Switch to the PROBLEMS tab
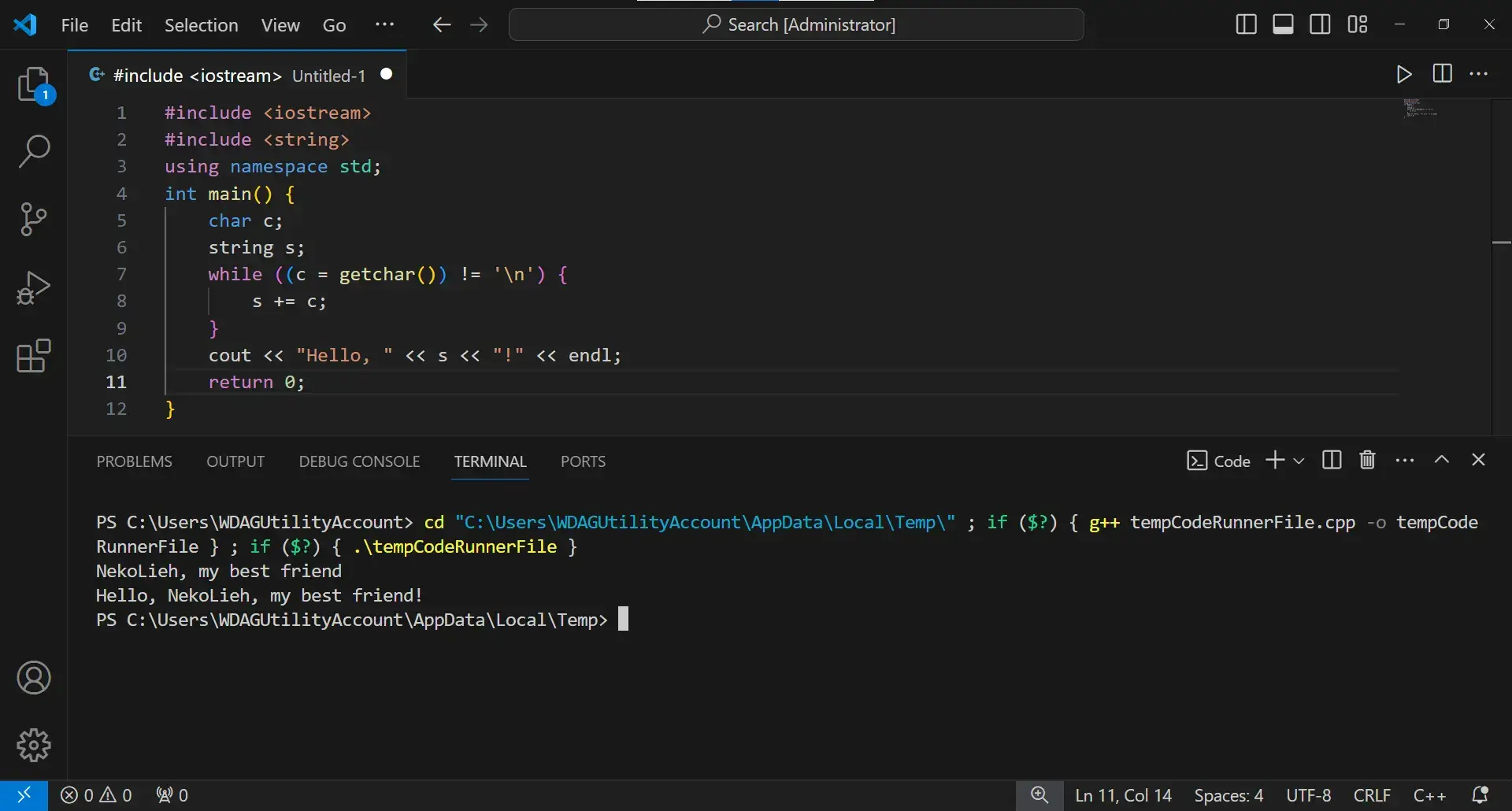Image resolution: width=1512 pixels, height=811 pixels. (135, 461)
